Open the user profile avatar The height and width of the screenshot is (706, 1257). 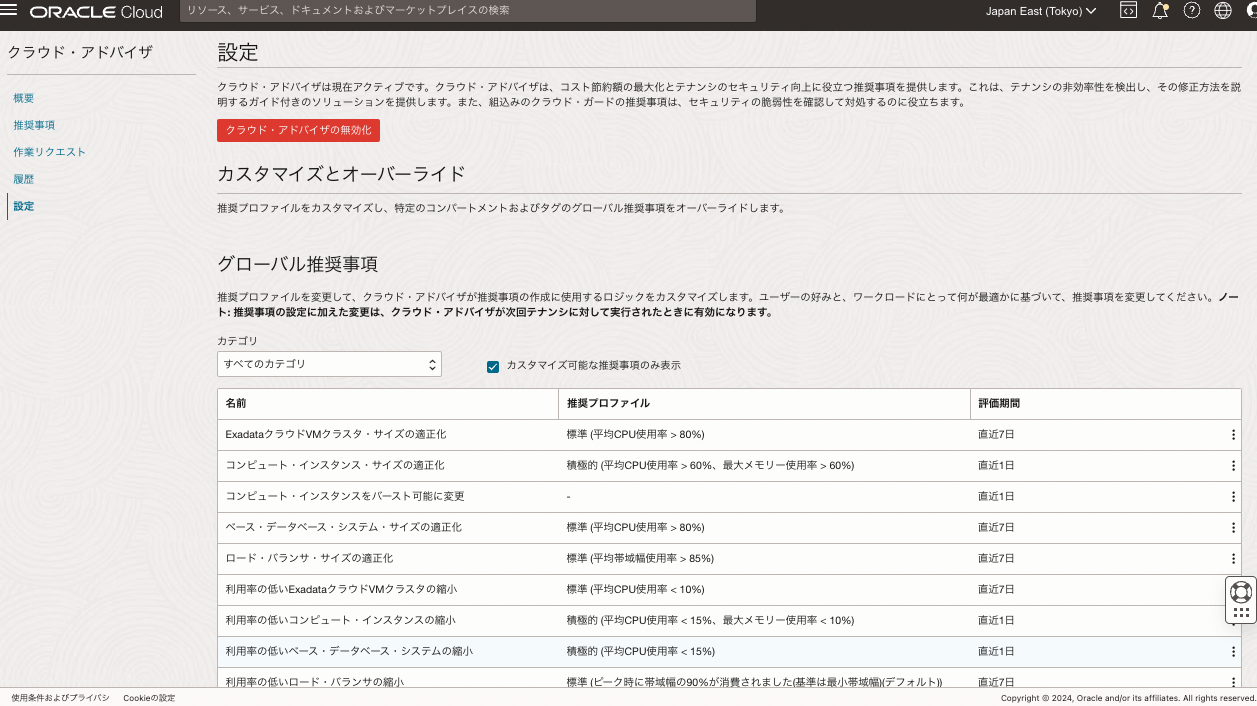coord(1251,11)
